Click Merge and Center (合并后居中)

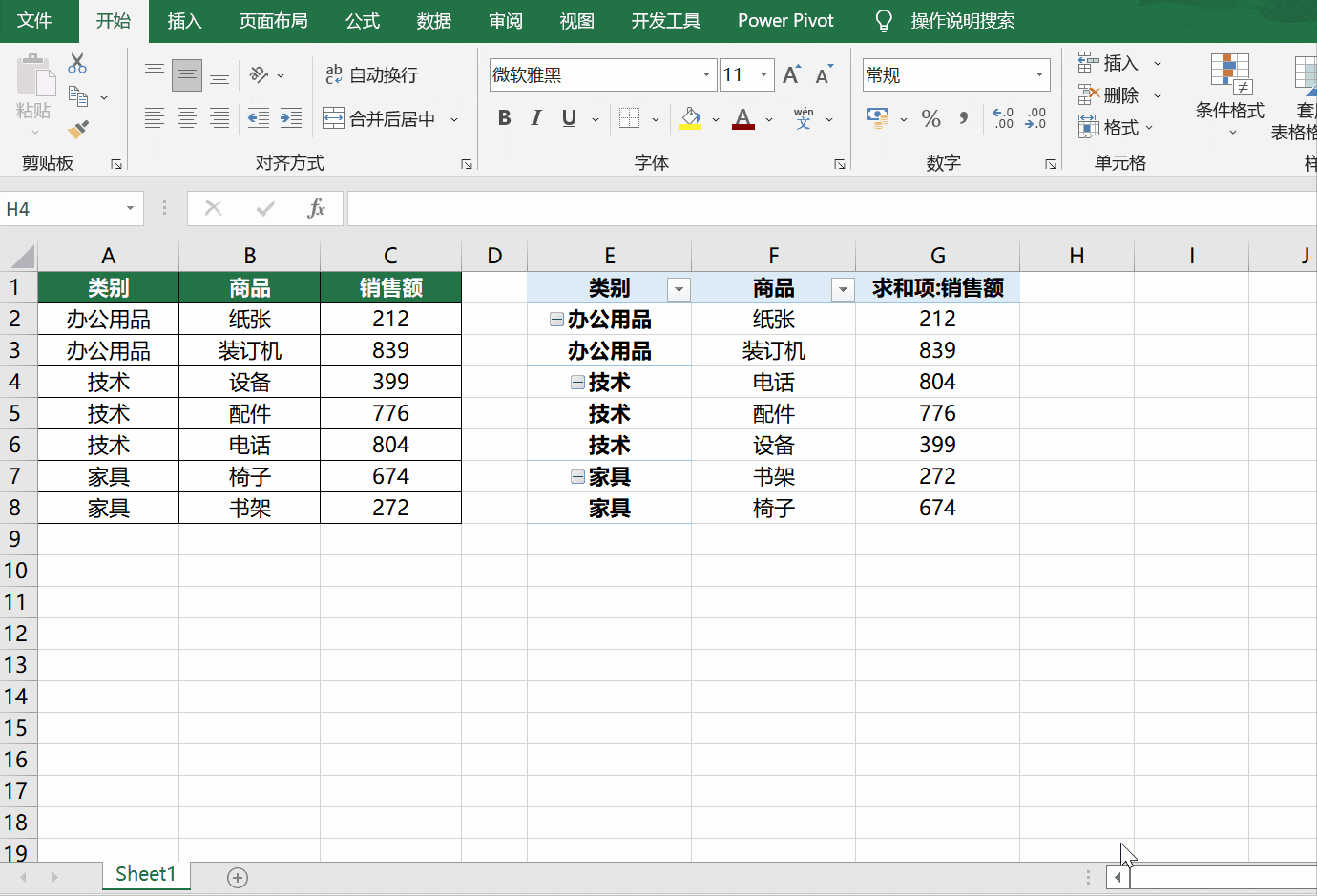(x=380, y=118)
